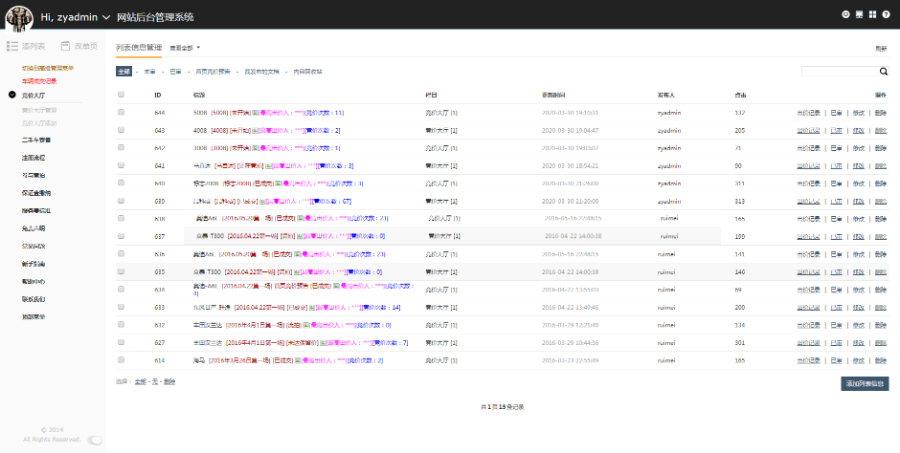
Task: Click the '共 1 页 15 条记录' pagination text
Action: tap(502, 407)
